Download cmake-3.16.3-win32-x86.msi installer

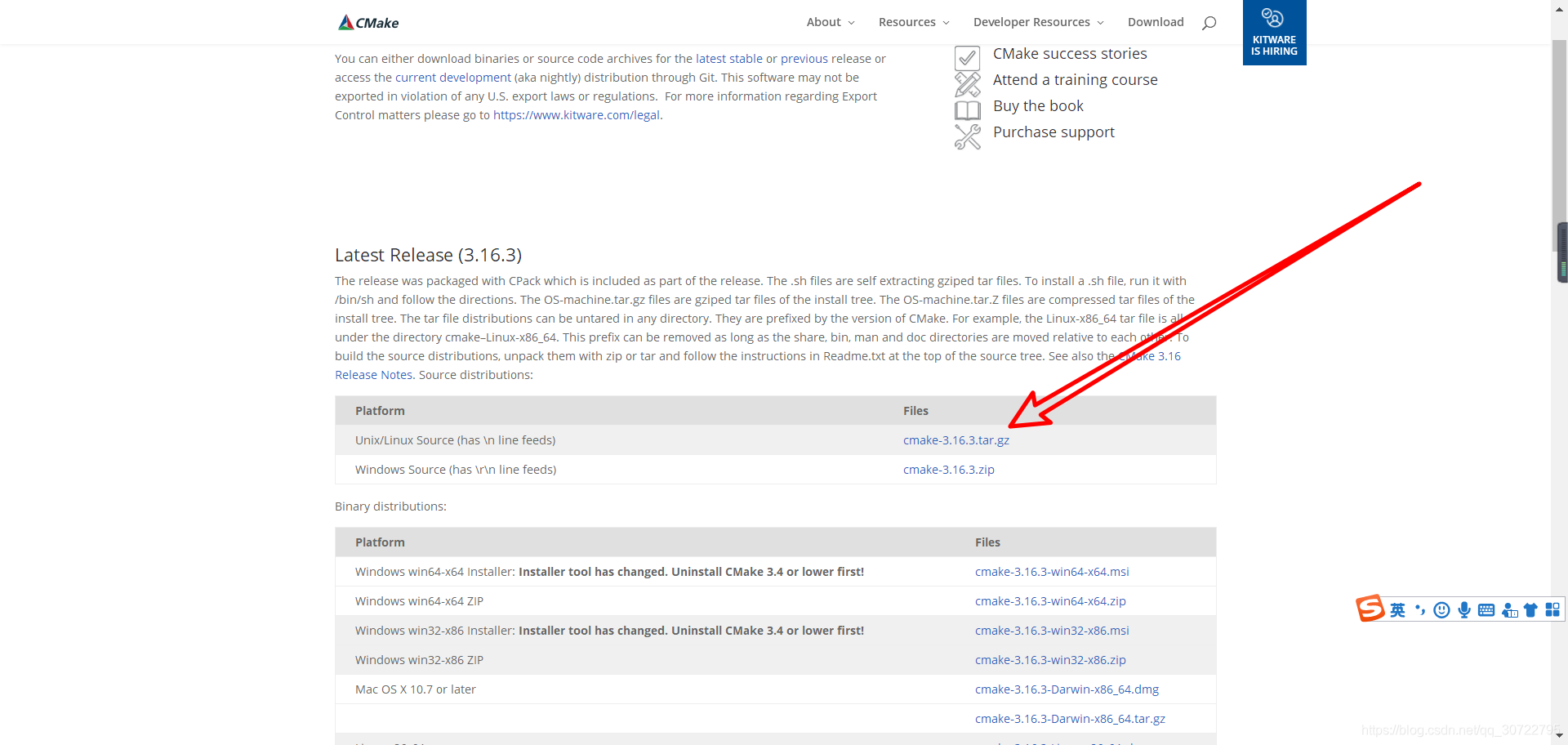click(x=1052, y=631)
